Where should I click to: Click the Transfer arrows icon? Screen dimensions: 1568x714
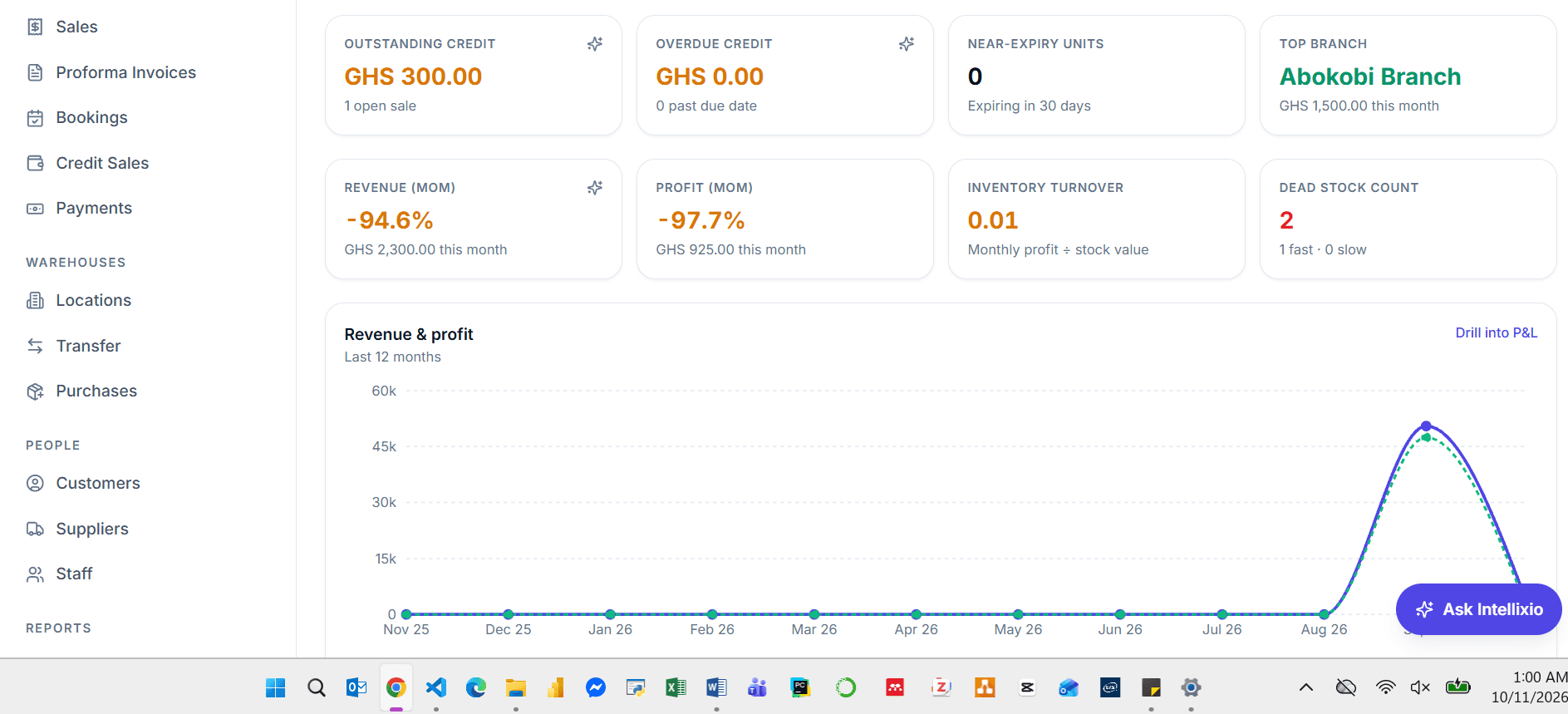35,346
